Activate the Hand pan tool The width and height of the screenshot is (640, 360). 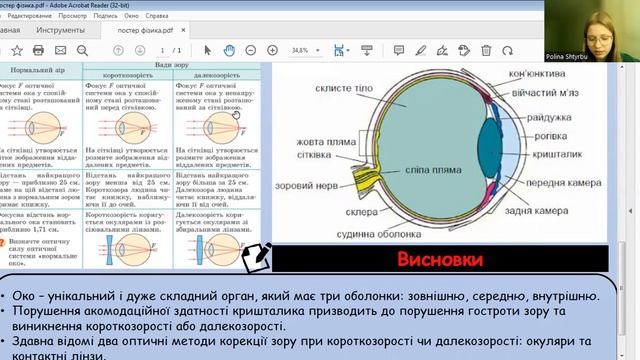[x=229, y=51]
